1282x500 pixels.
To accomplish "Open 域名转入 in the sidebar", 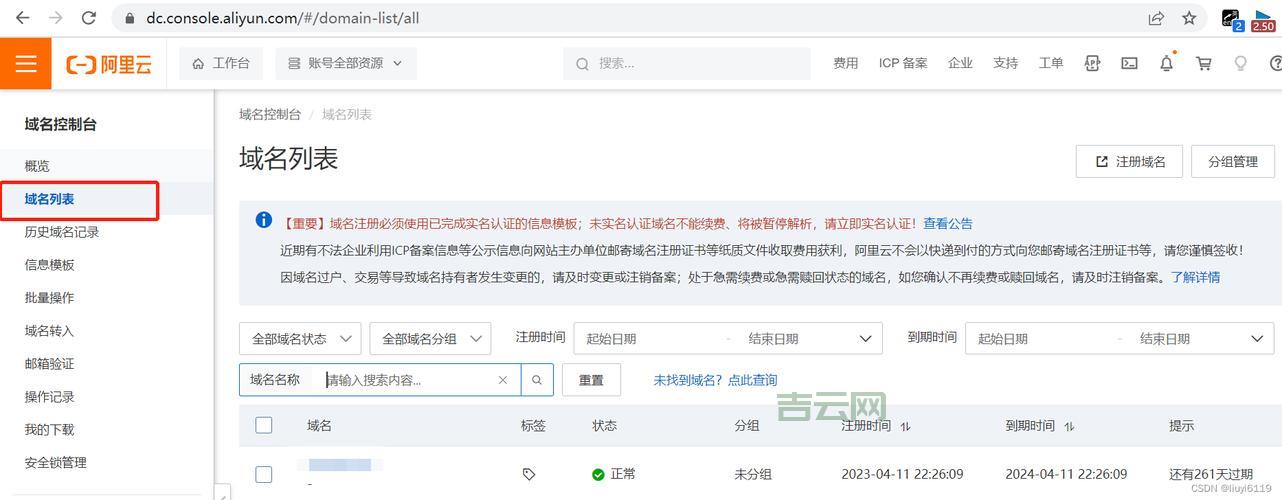I will (x=50, y=331).
